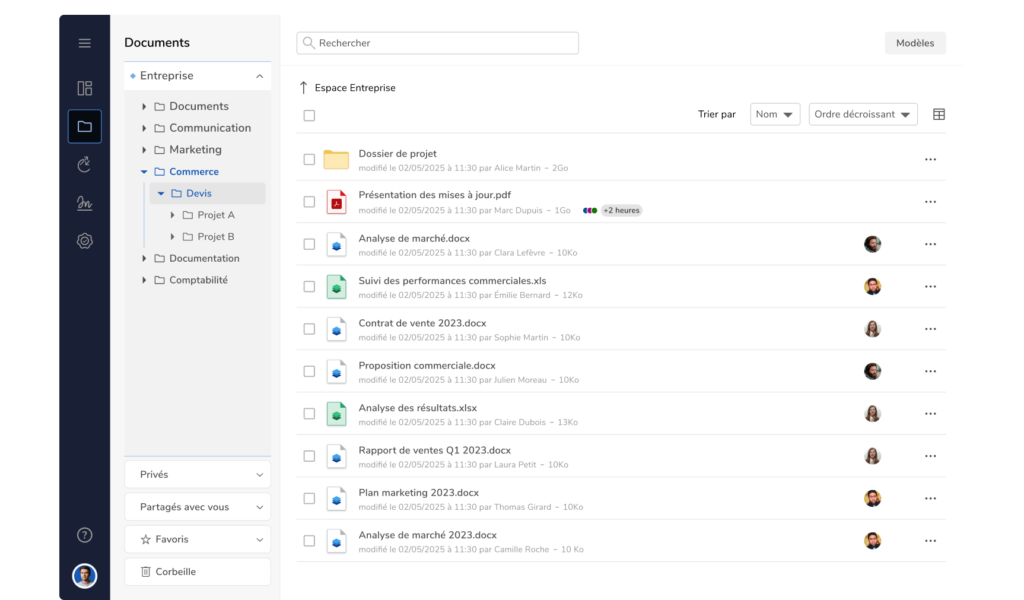Viewport: 1024px width, 600px height.
Task: Select checkbox for Plan marketing 2023.docx
Action: pos(309,499)
